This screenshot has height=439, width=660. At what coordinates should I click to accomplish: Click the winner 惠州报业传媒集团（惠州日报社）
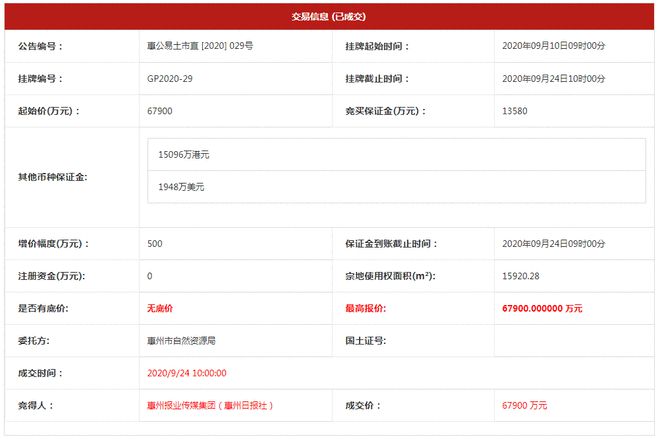click(x=209, y=405)
